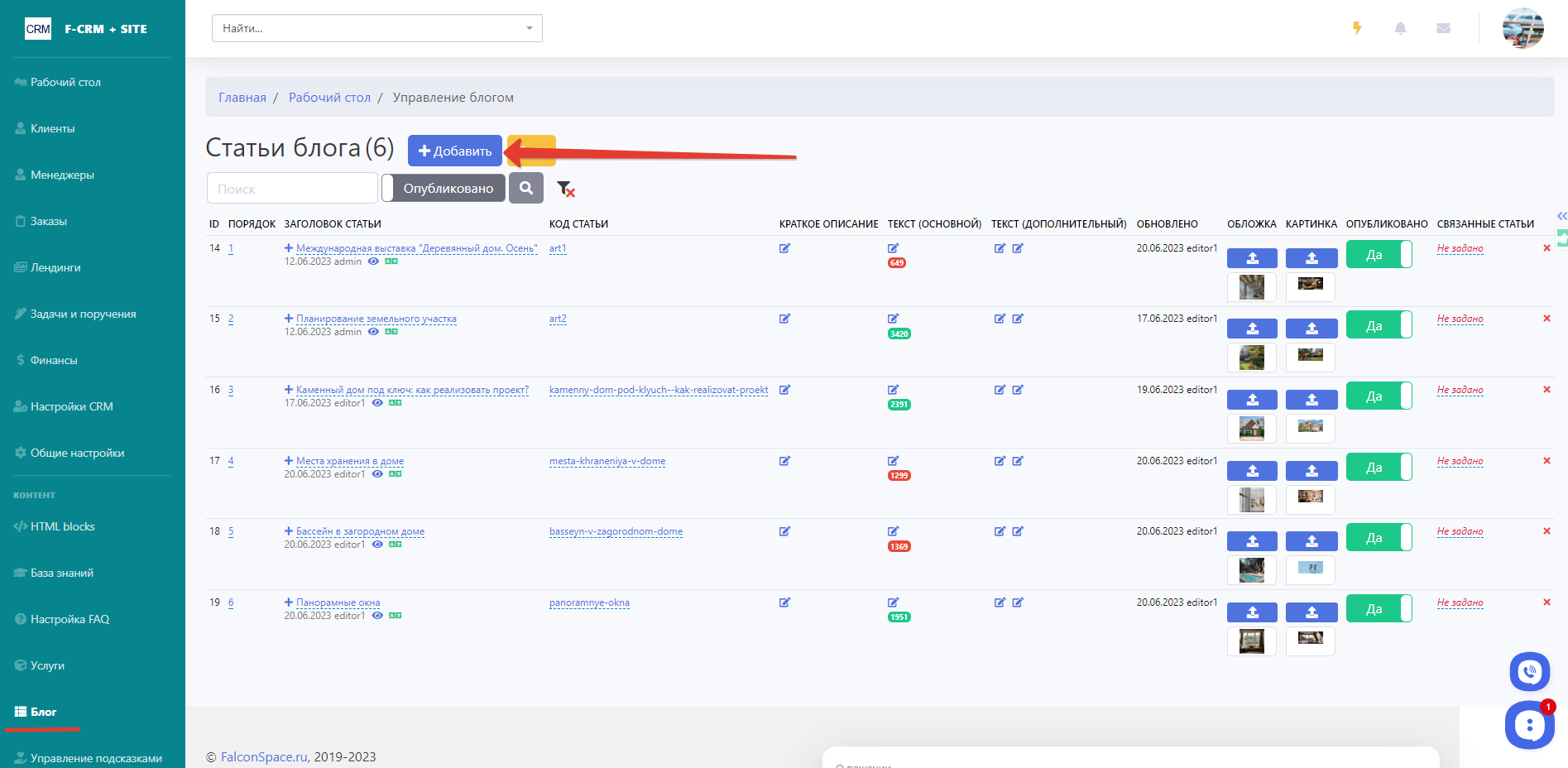
Task: Follow the Рабочий стол breadcrumb link
Action: pyautogui.click(x=329, y=98)
